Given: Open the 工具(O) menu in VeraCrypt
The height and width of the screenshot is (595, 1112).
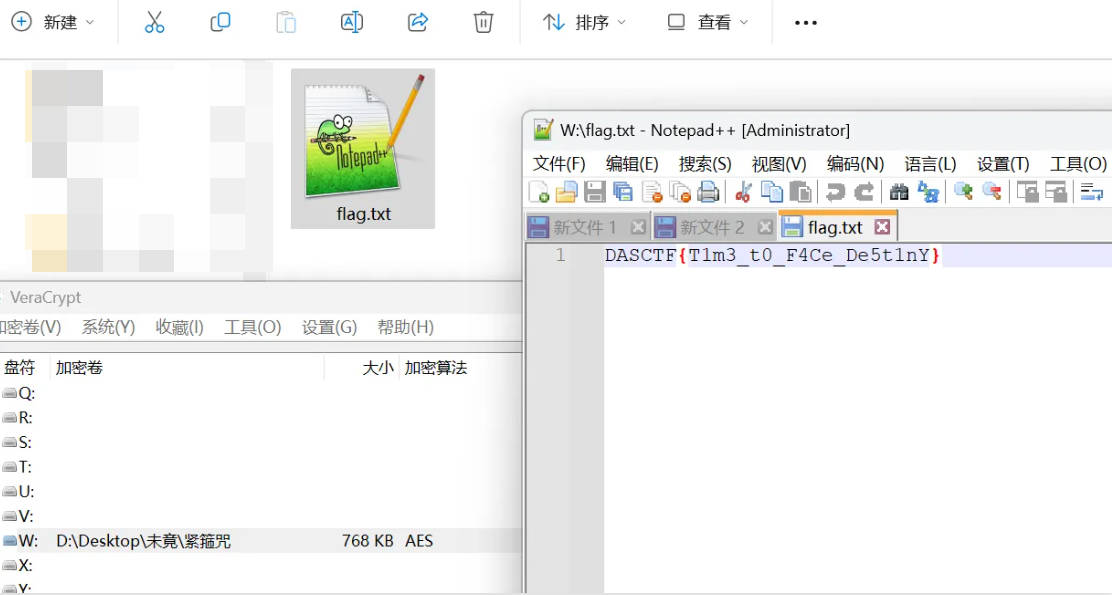Looking at the screenshot, I should pos(252,327).
